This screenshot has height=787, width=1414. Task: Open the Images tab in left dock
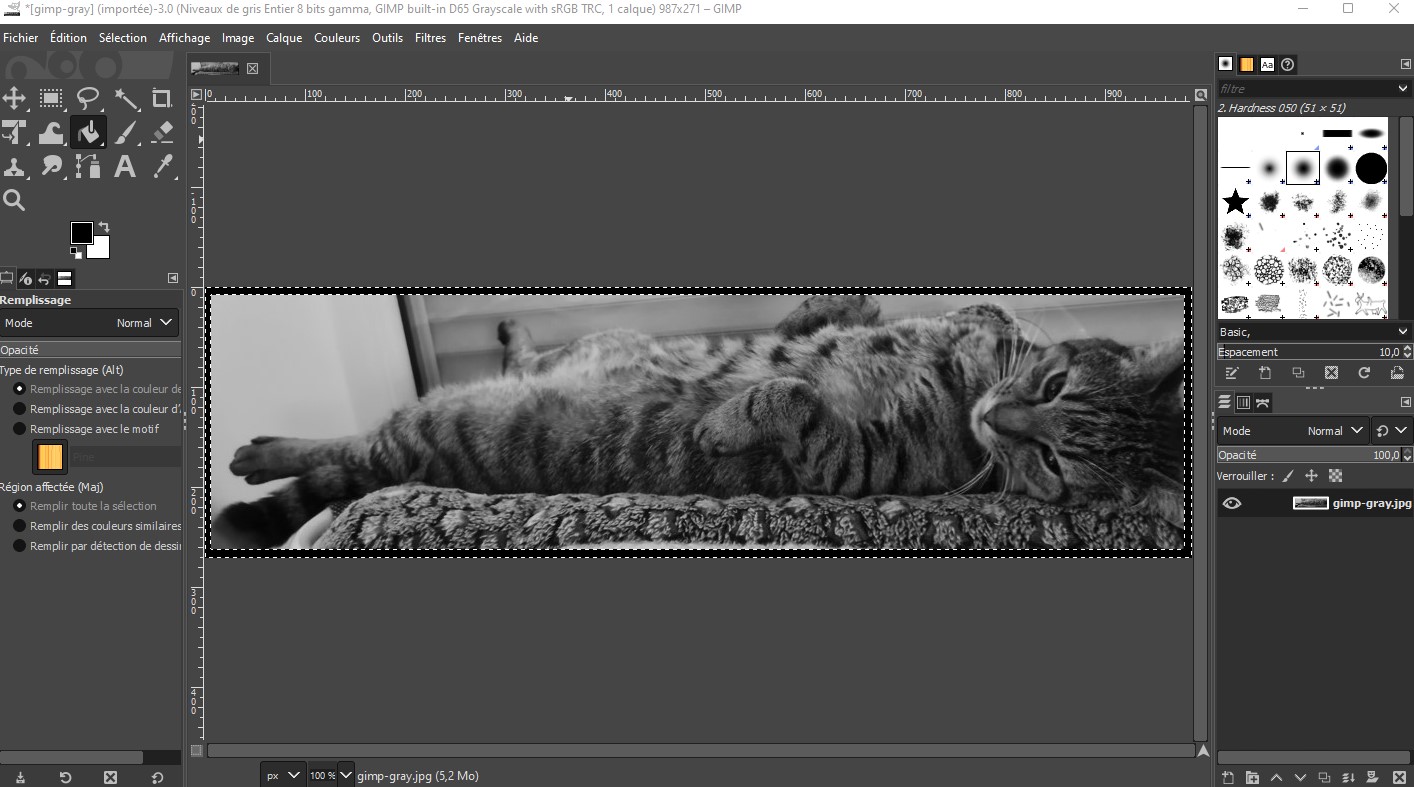(x=65, y=278)
